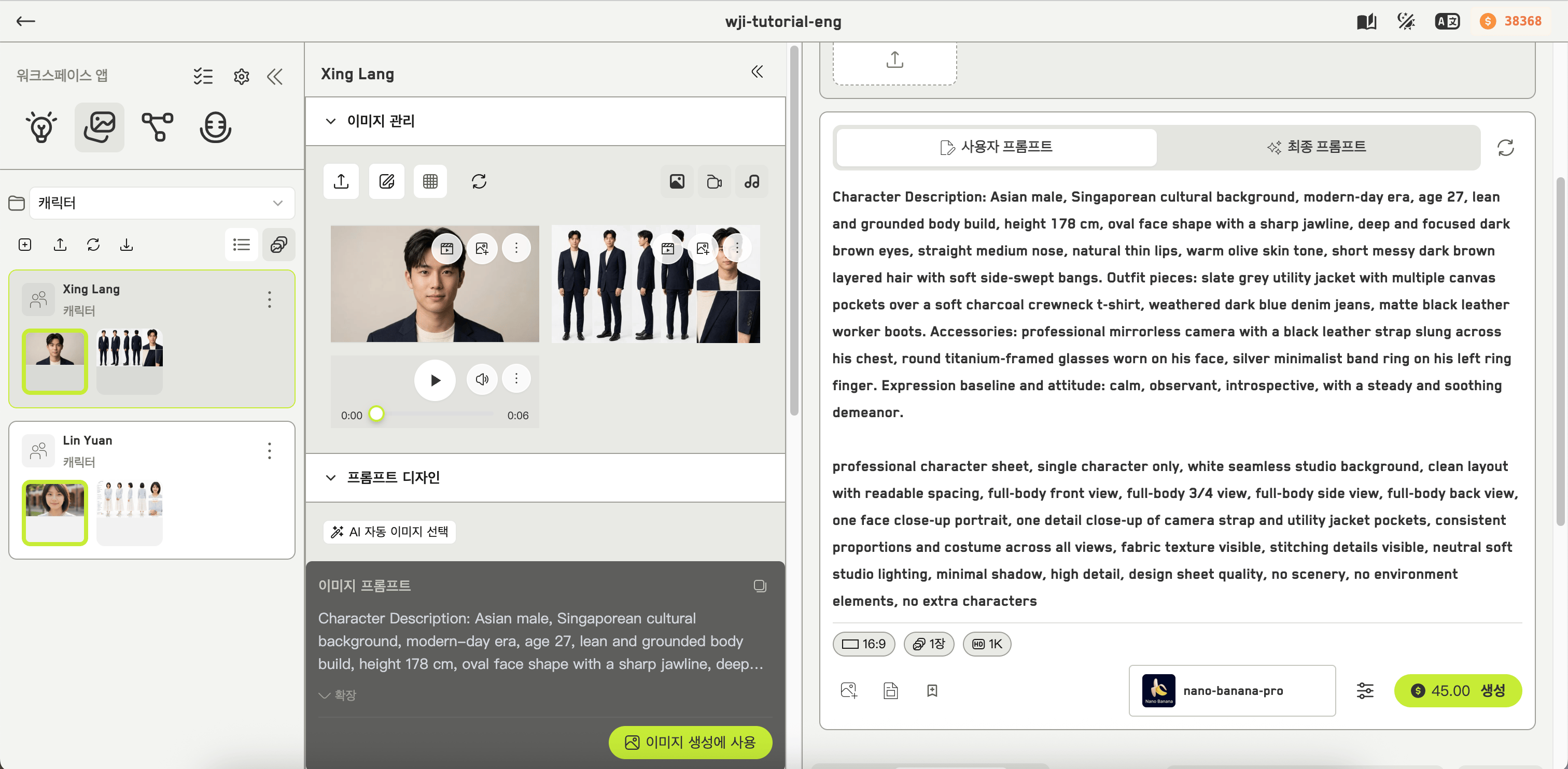Download characters with the download icon
Viewport: 1568px width, 769px height.
click(x=126, y=245)
